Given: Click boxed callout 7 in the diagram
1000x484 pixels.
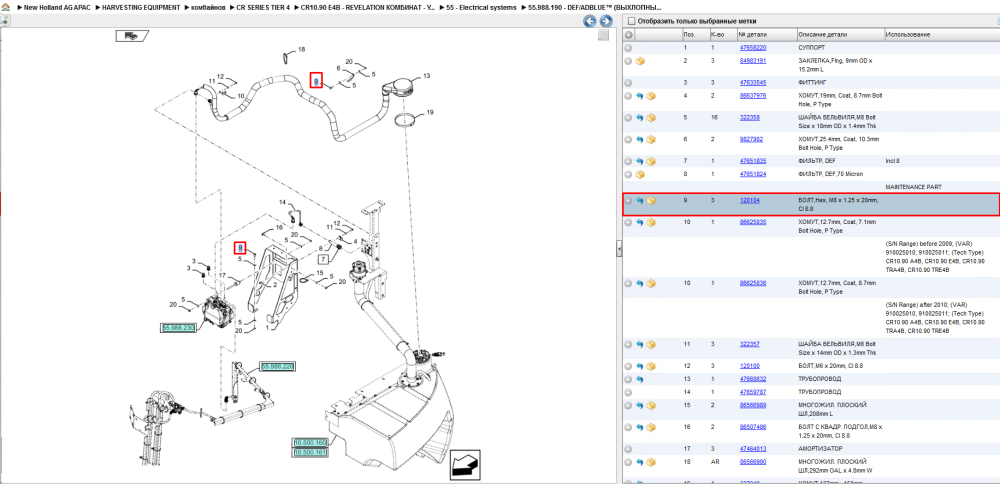Looking at the screenshot, I should [x=323, y=259].
